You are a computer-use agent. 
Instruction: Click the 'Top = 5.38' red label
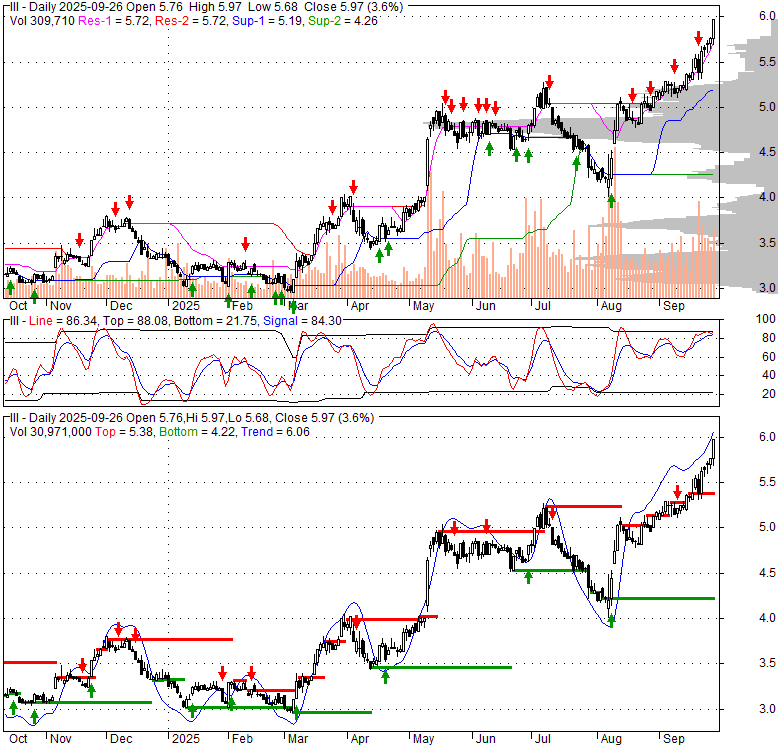[x=124, y=432]
